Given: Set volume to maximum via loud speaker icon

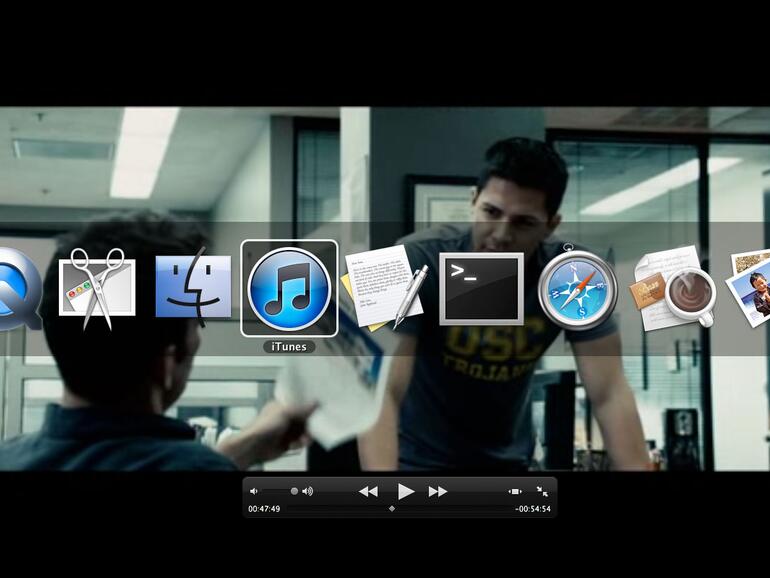Looking at the screenshot, I should pos(308,491).
